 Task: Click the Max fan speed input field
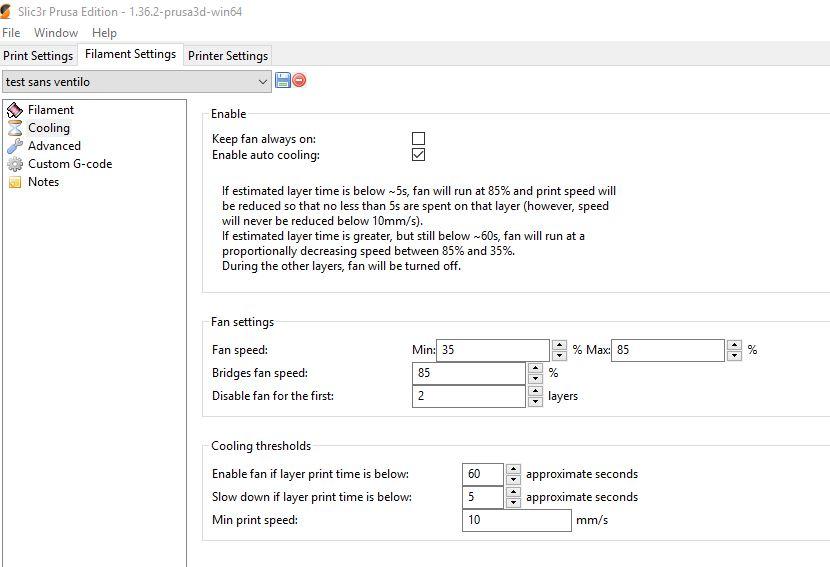(x=667, y=350)
